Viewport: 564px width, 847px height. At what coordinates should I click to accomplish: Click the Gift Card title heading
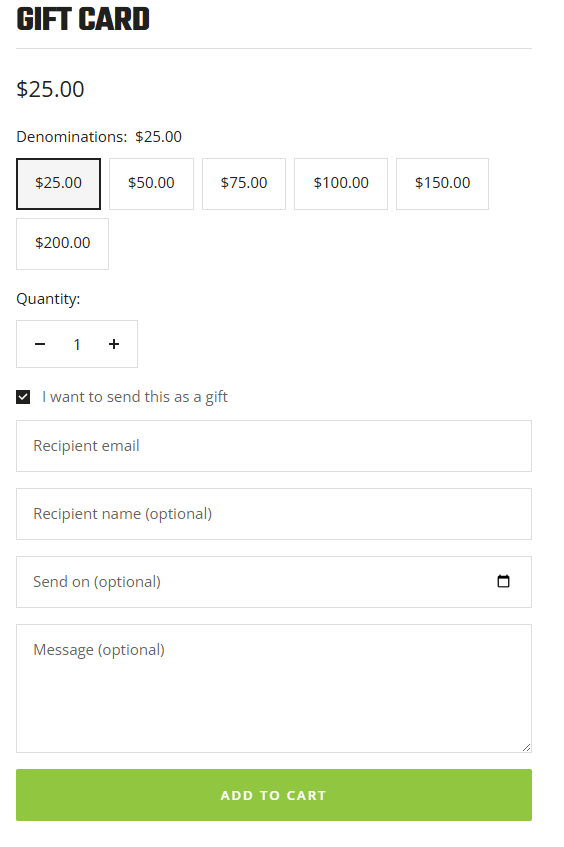[83, 19]
